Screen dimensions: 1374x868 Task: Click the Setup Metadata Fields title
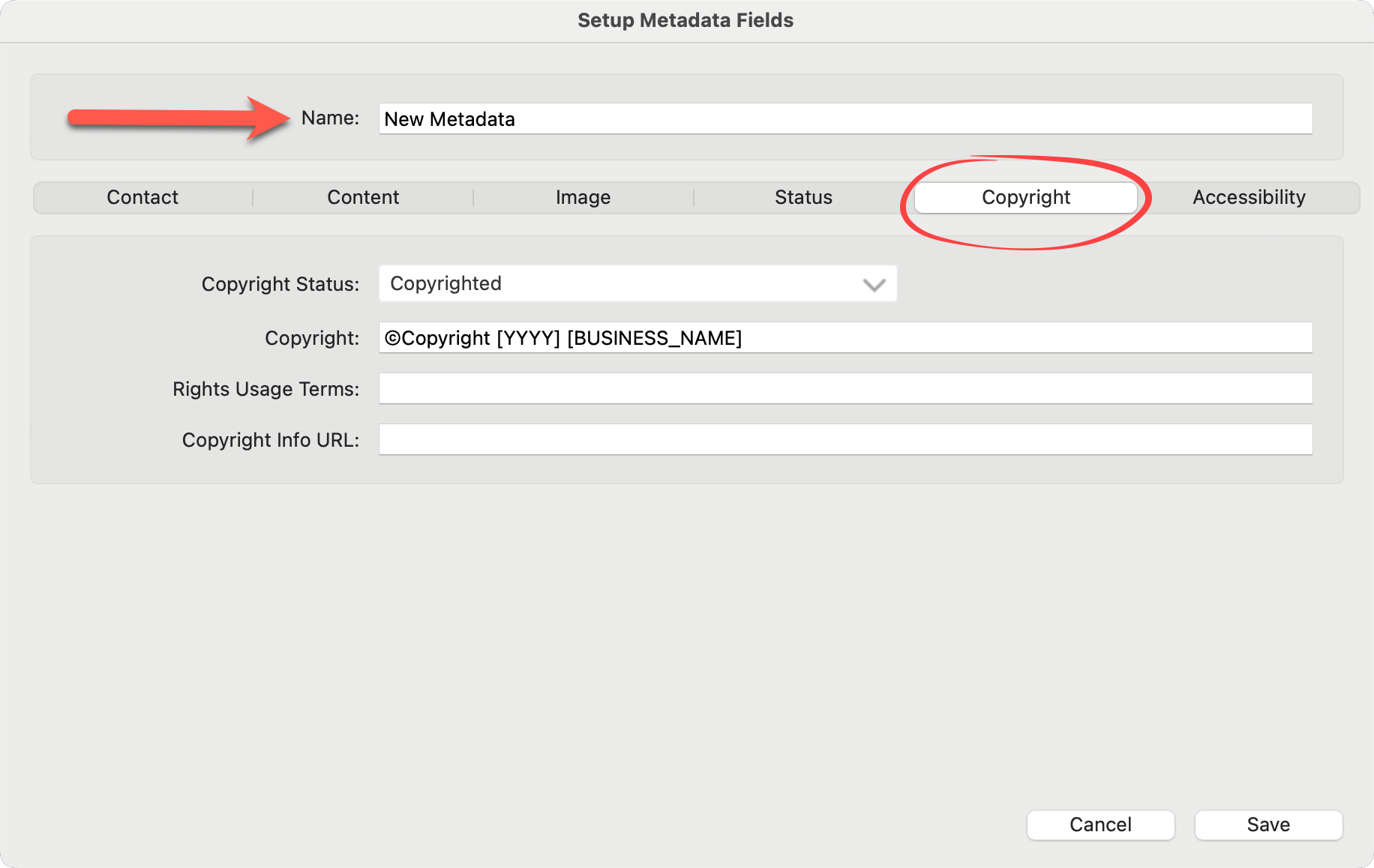(685, 20)
